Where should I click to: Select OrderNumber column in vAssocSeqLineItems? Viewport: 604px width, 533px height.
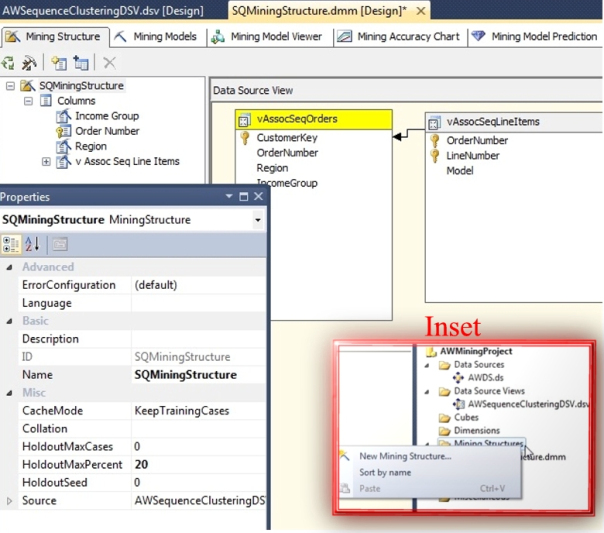(477, 141)
